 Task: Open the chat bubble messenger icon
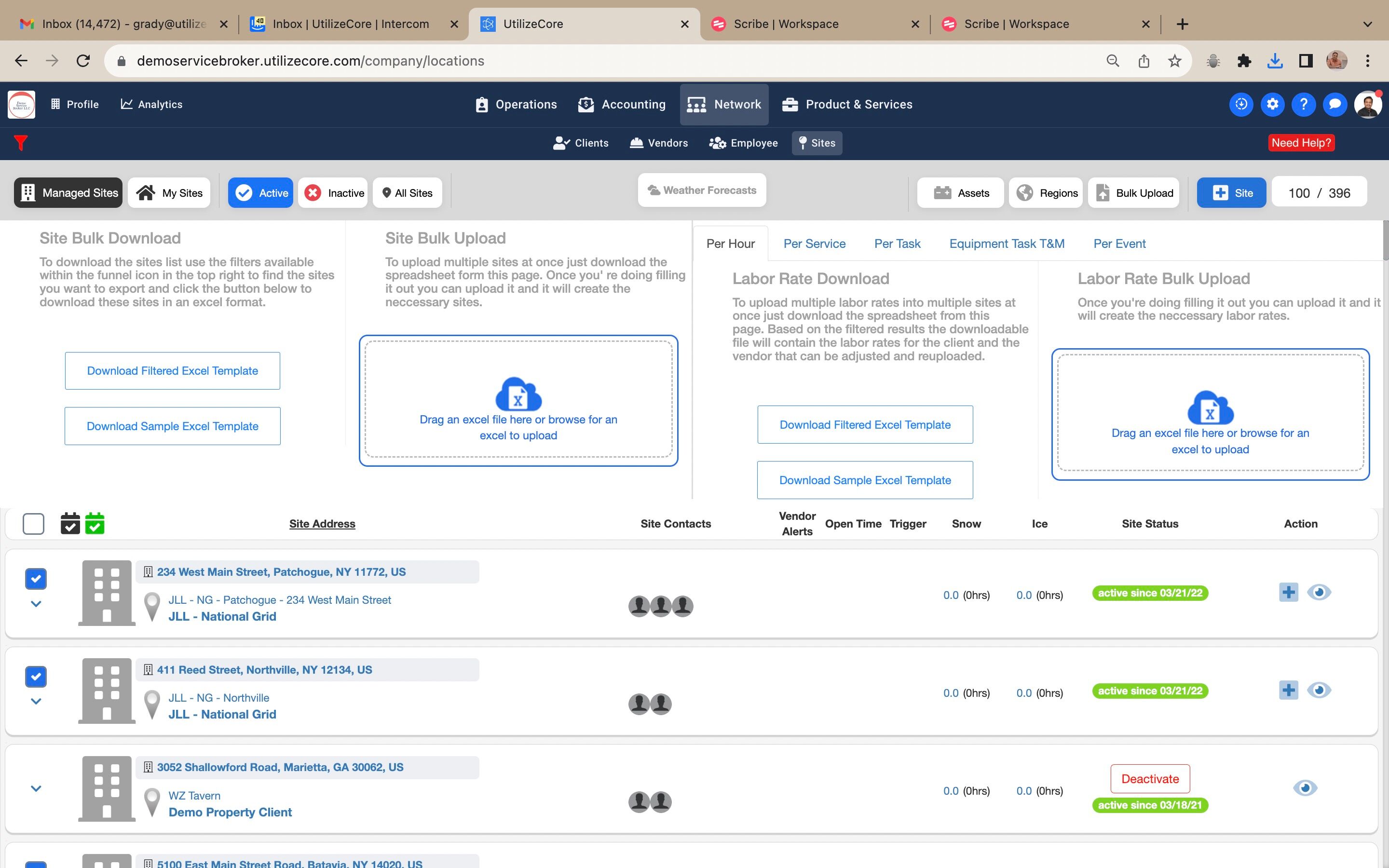coord(1335,105)
